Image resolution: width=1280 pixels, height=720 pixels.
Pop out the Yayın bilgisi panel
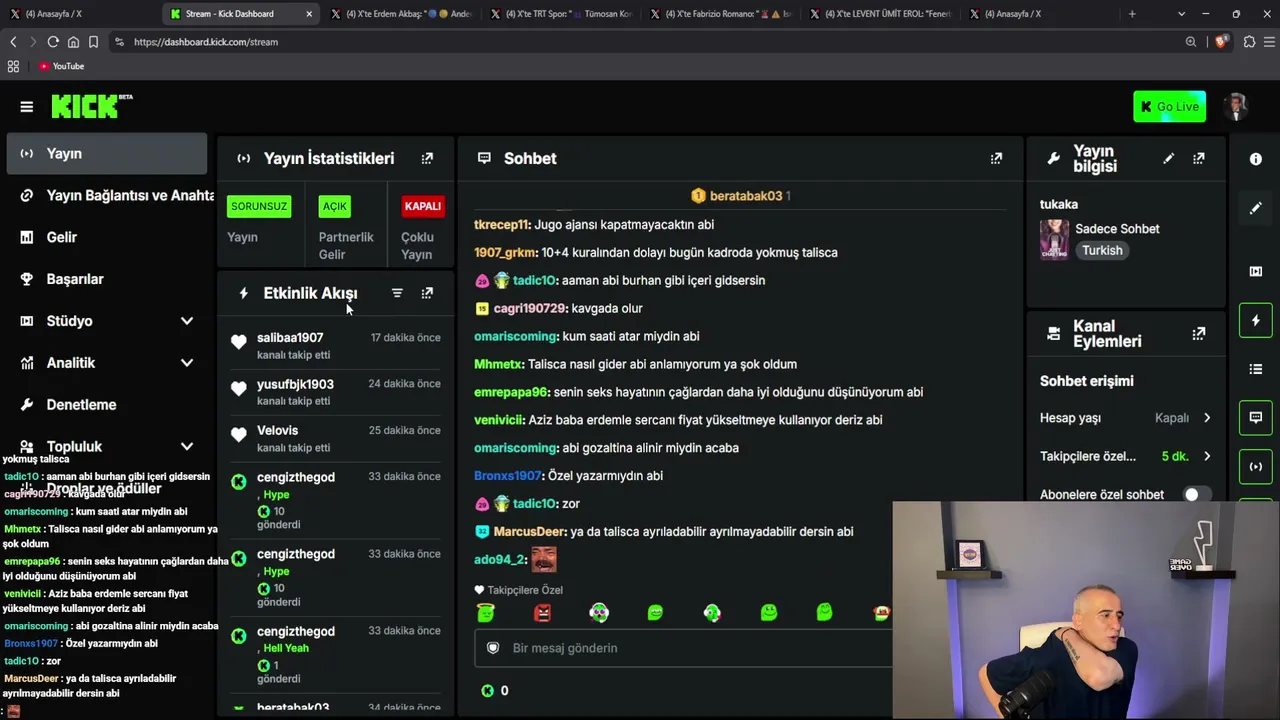pos(1198,158)
